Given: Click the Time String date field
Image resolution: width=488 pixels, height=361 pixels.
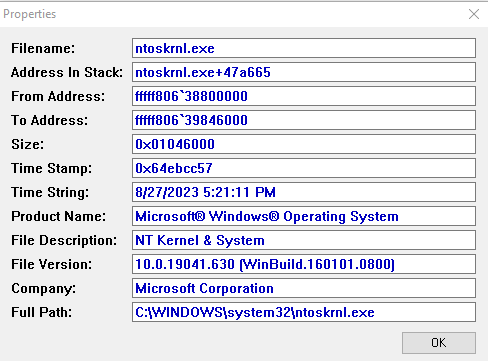Looking at the screenshot, I should pos(304,192).
